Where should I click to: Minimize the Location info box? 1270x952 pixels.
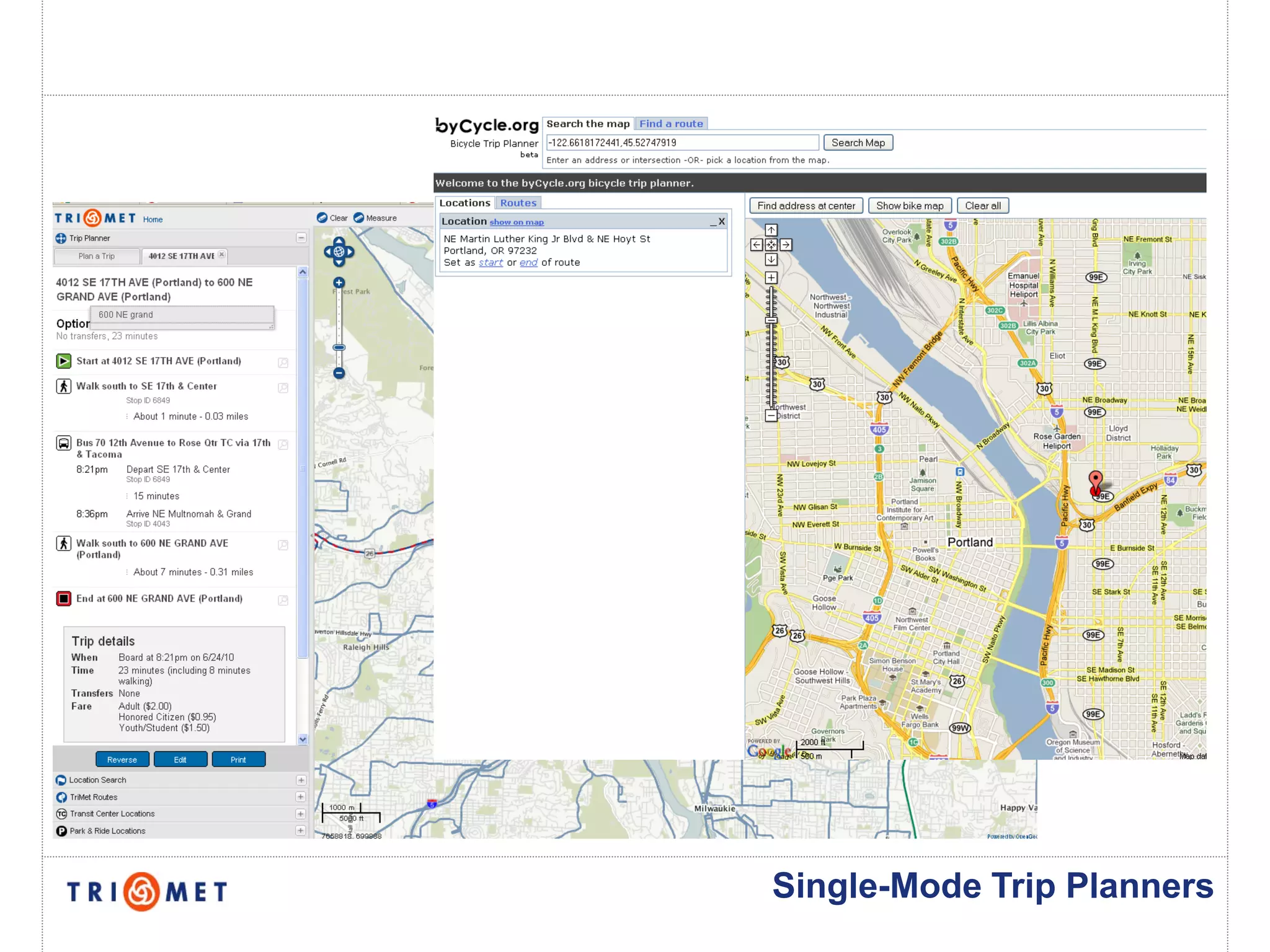pyautogui.click(x=713, y=223)
